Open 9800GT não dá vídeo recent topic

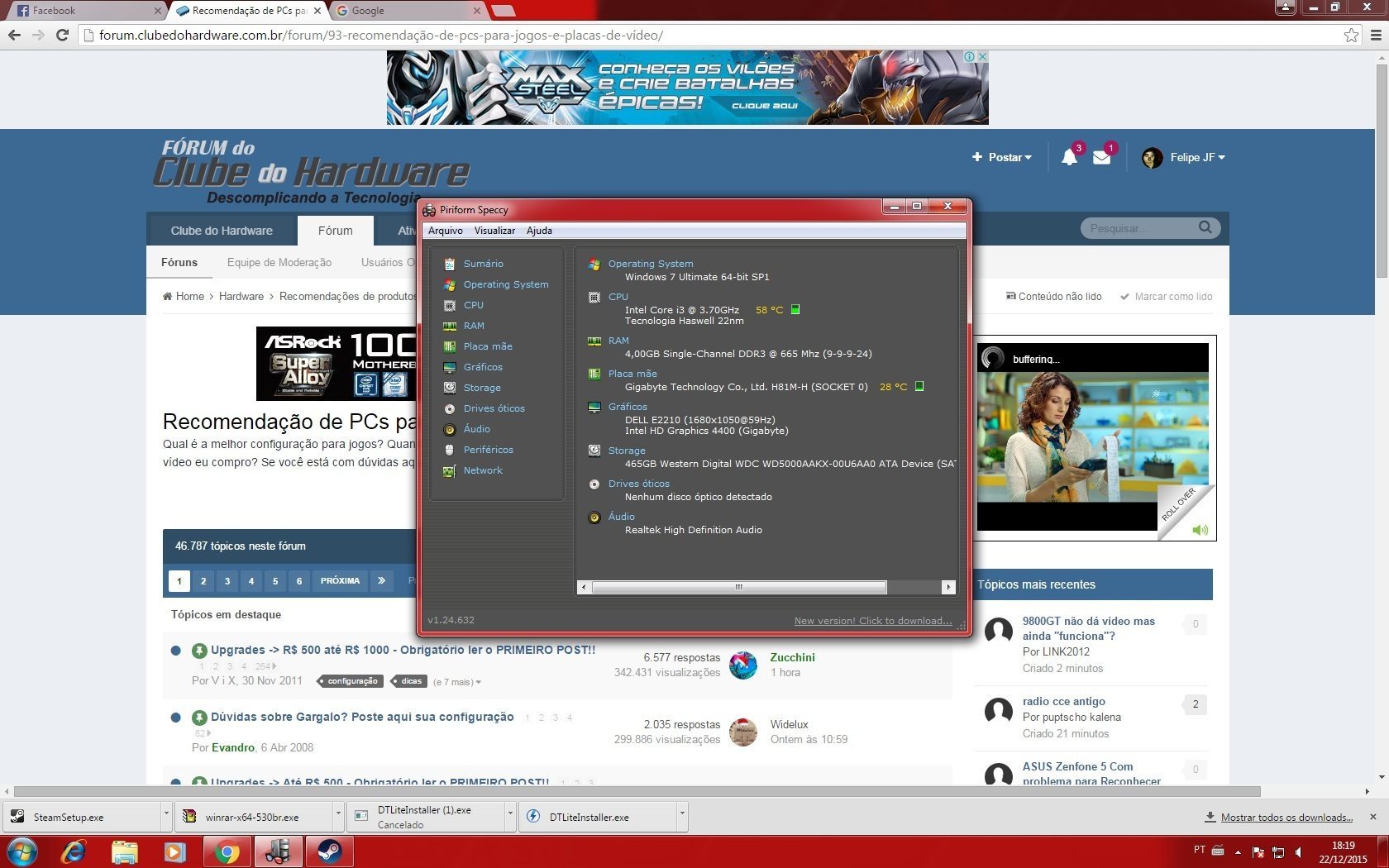pyautogui.click(x=1088, y=628)
